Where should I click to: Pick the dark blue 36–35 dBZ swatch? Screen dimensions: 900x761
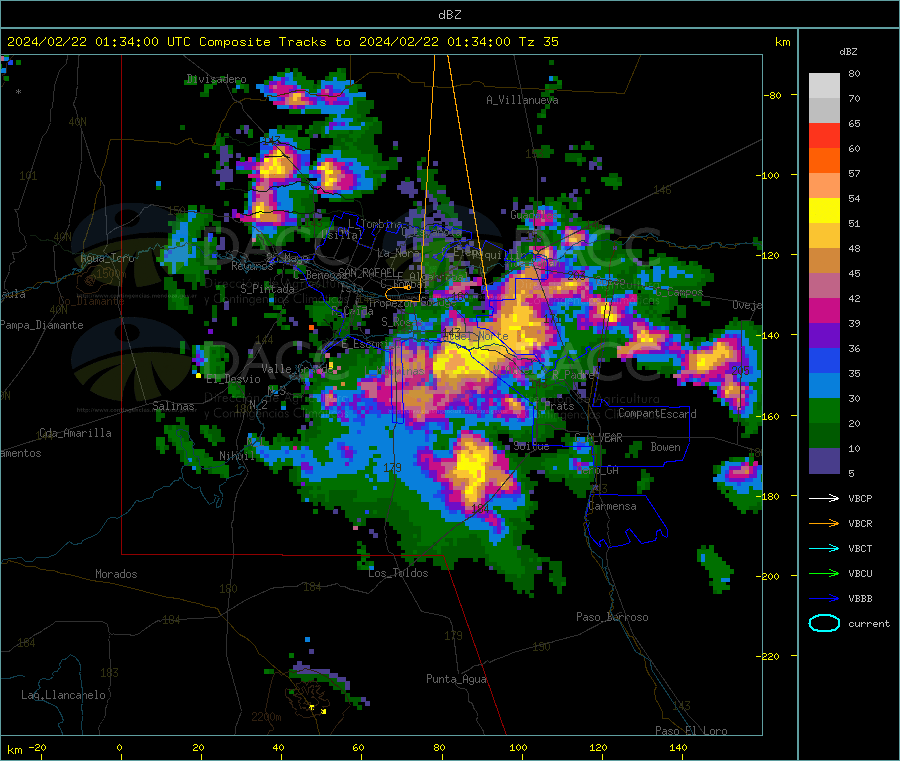pos(824,360)
